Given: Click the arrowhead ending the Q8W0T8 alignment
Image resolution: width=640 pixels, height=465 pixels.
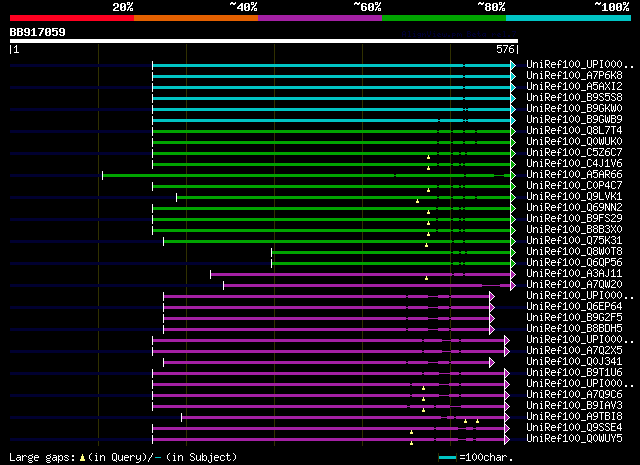Looking at the screenshot, I should [513, 253].
